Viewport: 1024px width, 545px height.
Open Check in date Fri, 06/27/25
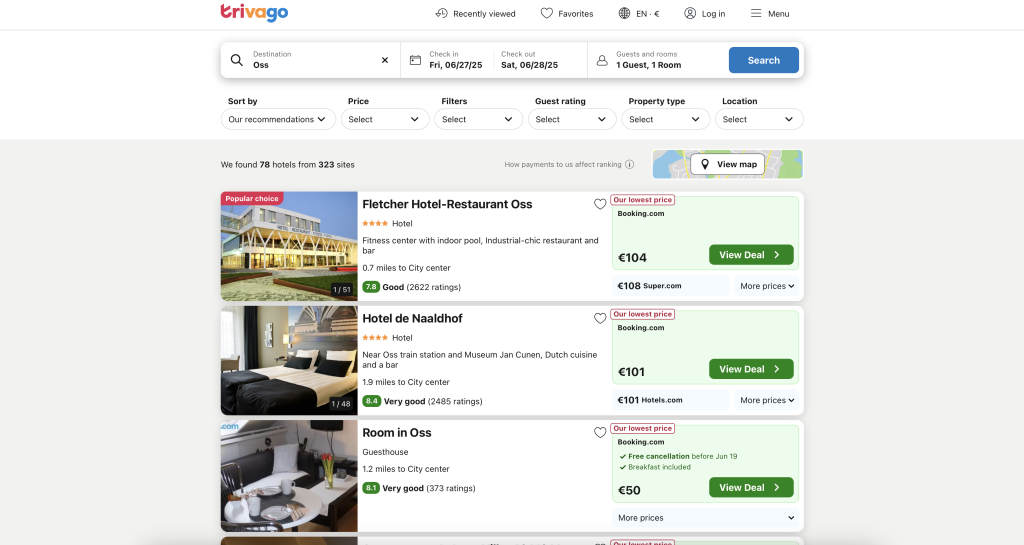[x=456, y=60]
